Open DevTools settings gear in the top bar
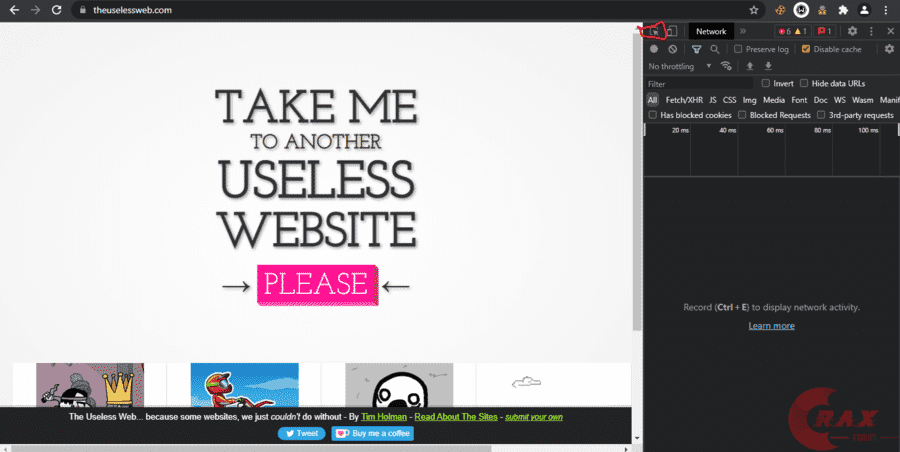The height and width of the screenshot is (452, 900). (852, 32)
